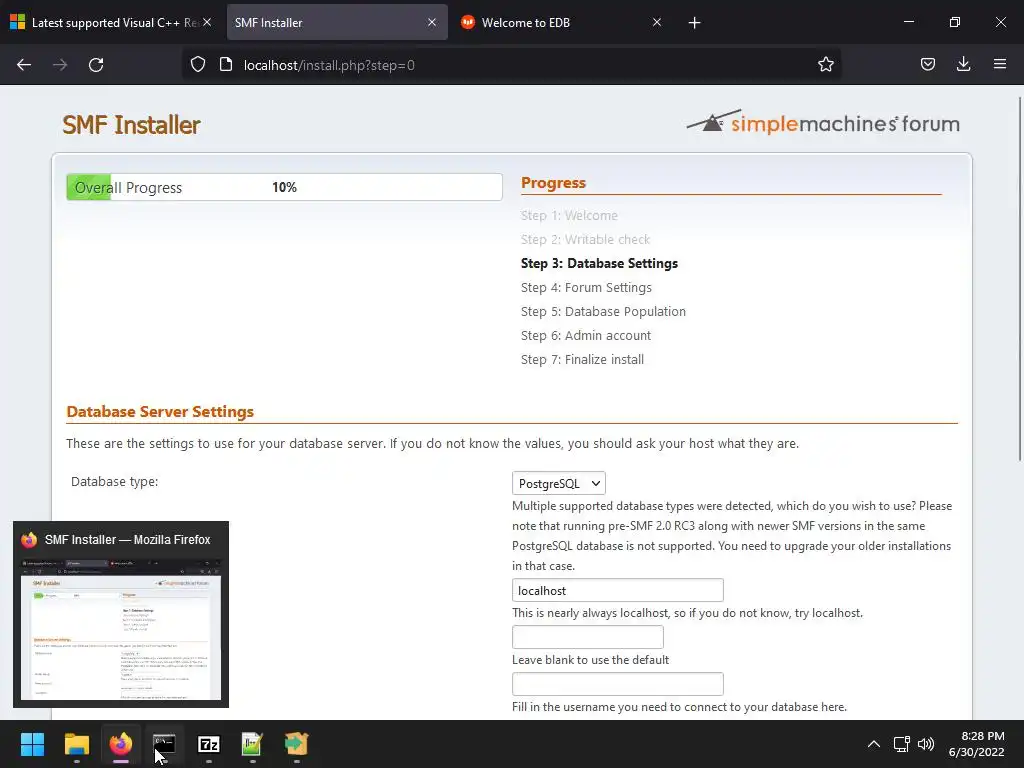Click the 10% progress value

284,187
